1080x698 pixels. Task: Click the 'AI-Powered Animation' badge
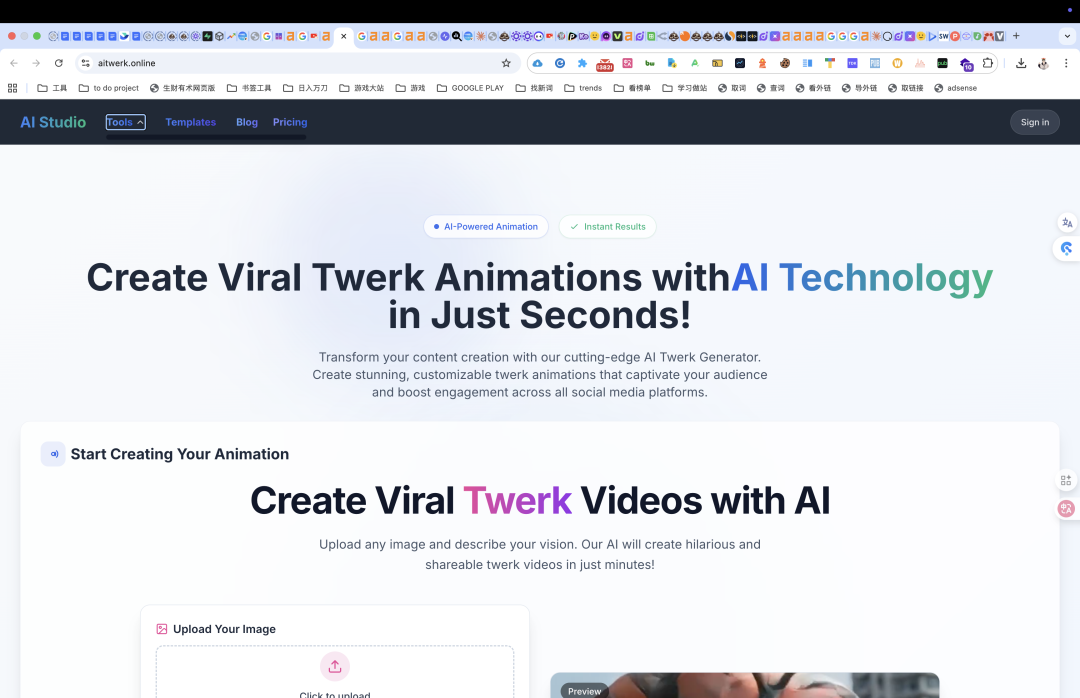pos(486,227)
